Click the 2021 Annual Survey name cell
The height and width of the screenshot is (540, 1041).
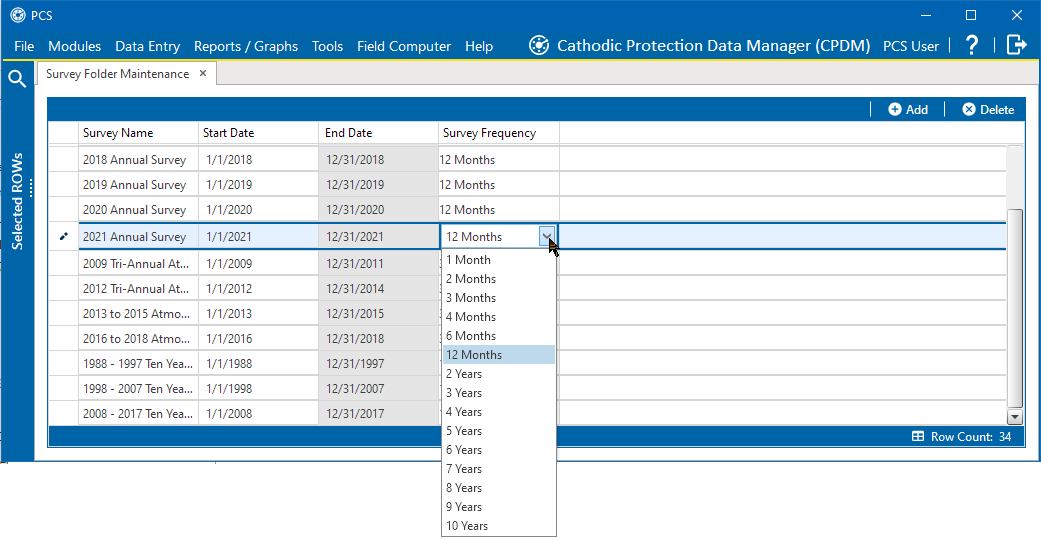138,236
